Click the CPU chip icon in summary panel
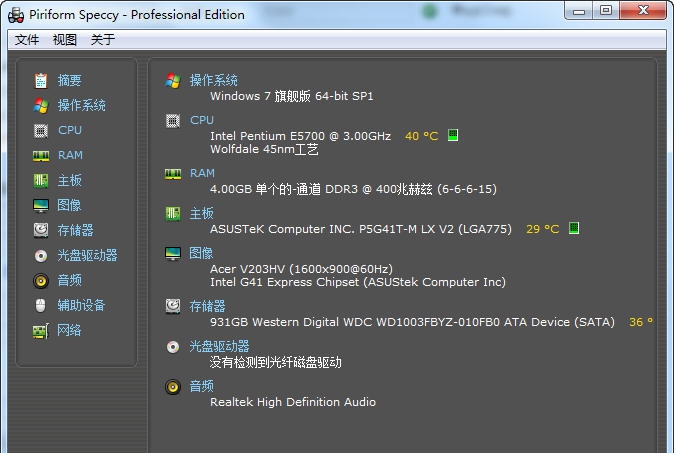Viewport: 674px width, 453px height. coord(173,121)
